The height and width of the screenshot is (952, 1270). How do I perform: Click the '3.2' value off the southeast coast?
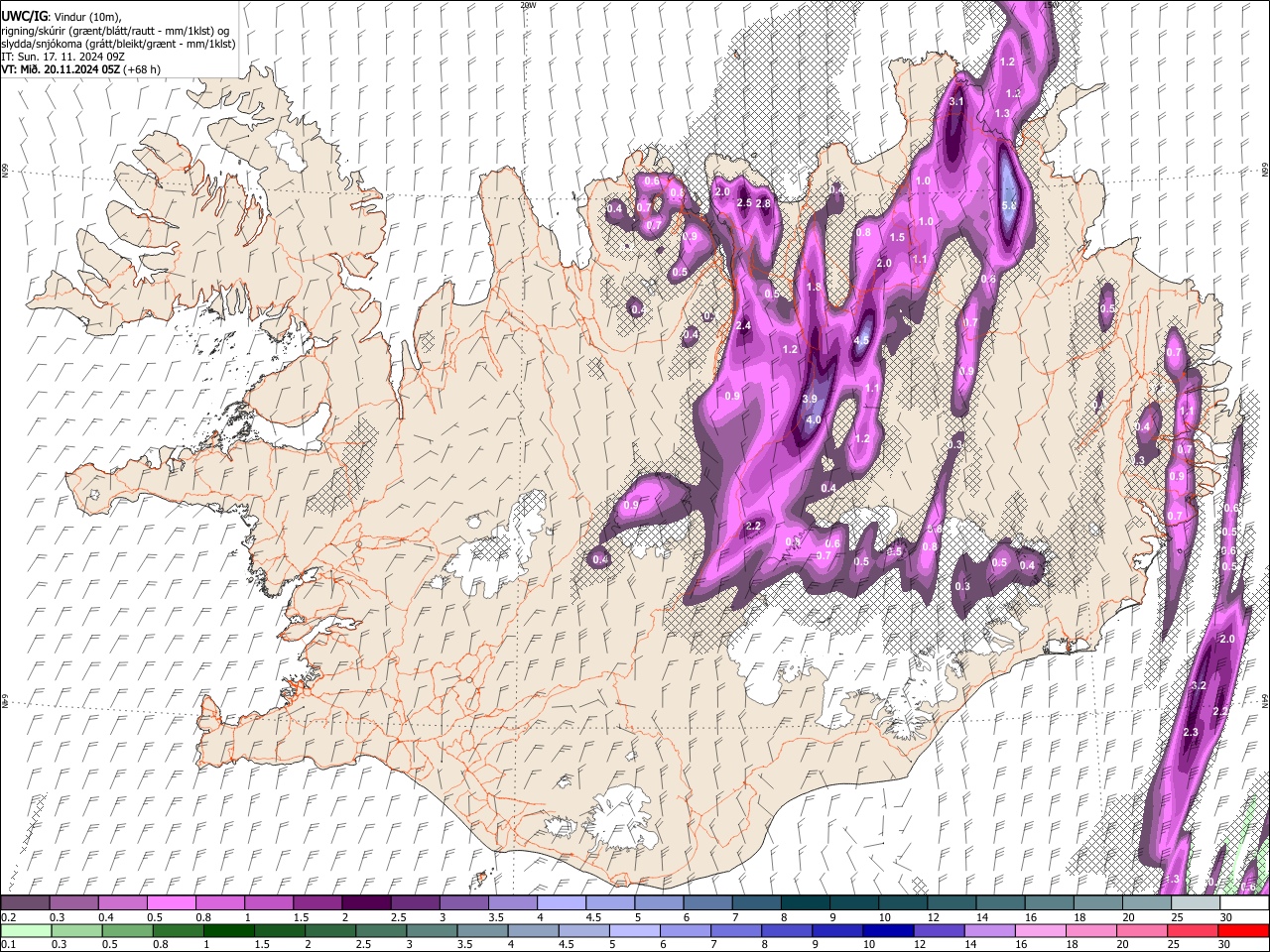(x=1198, y=686)
